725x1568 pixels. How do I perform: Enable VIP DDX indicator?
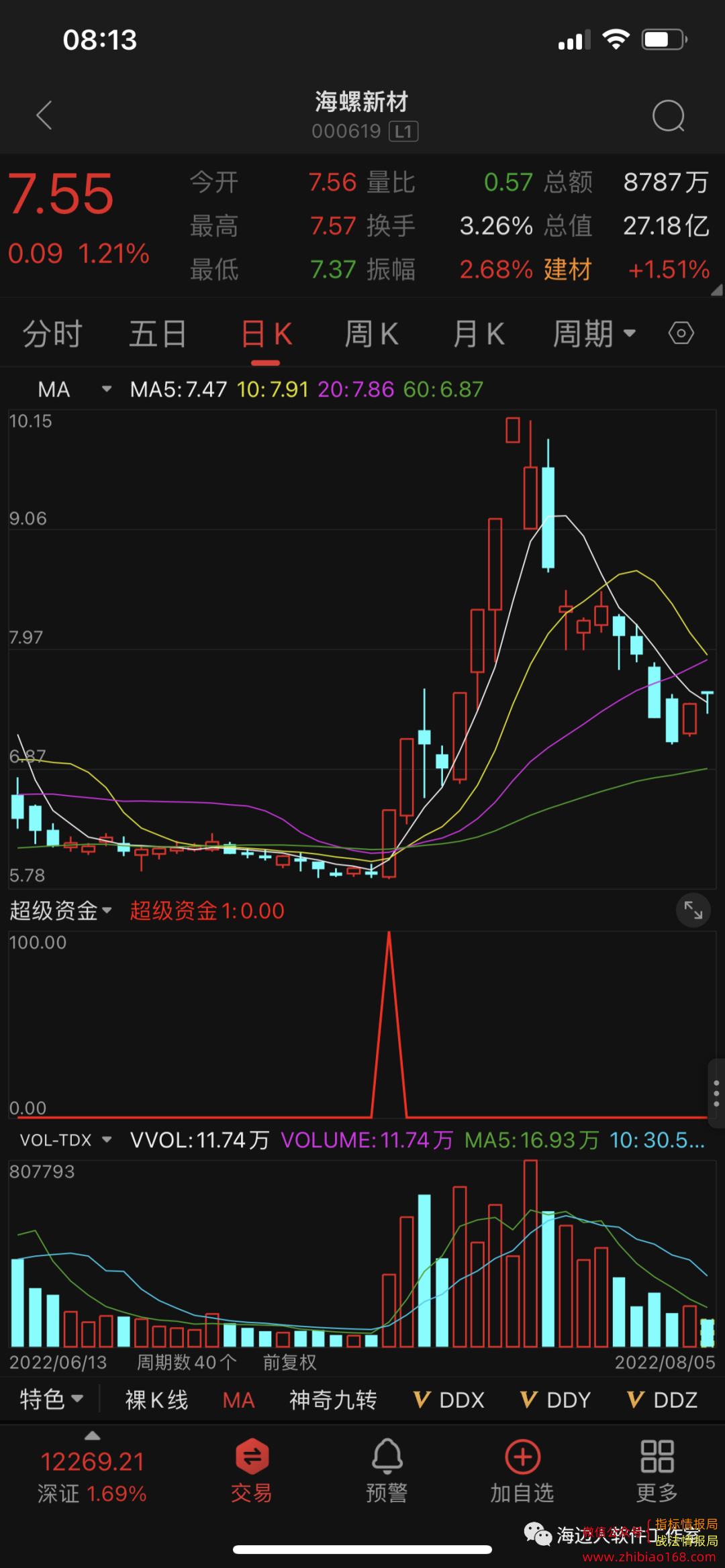coord(448,1400)
